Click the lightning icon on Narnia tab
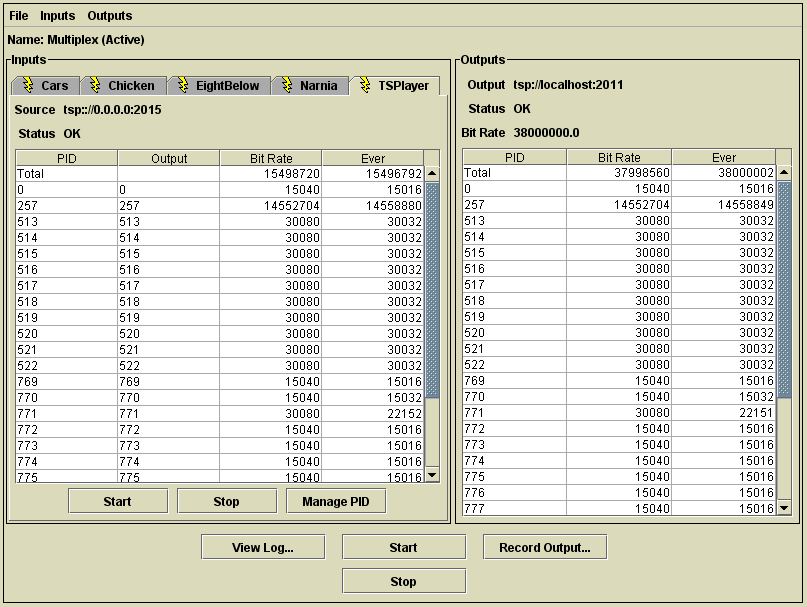 pos(287,85)
